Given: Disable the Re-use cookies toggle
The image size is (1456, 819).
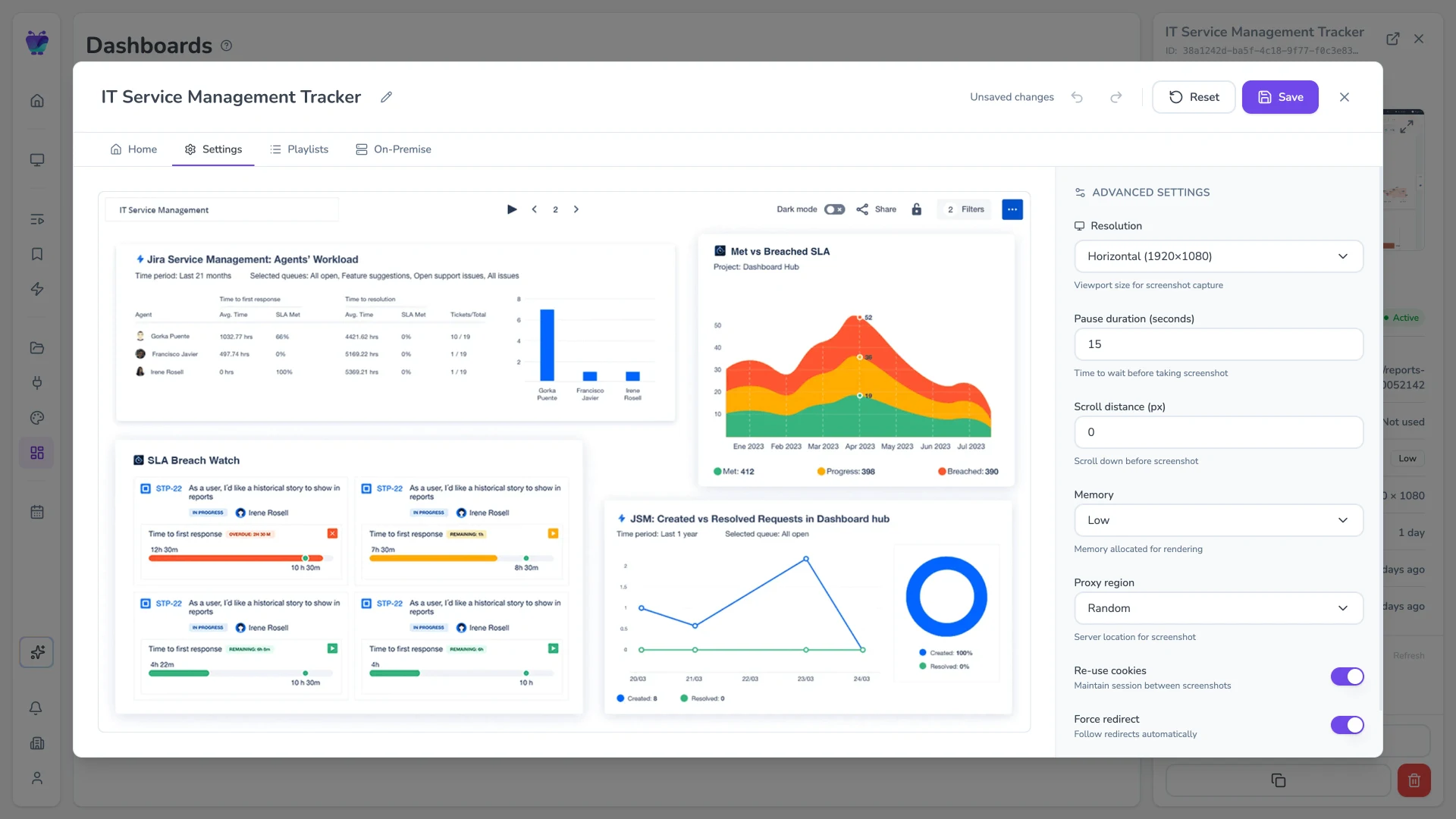Looking at the screenshot, I should click(x=1347, y=676).
